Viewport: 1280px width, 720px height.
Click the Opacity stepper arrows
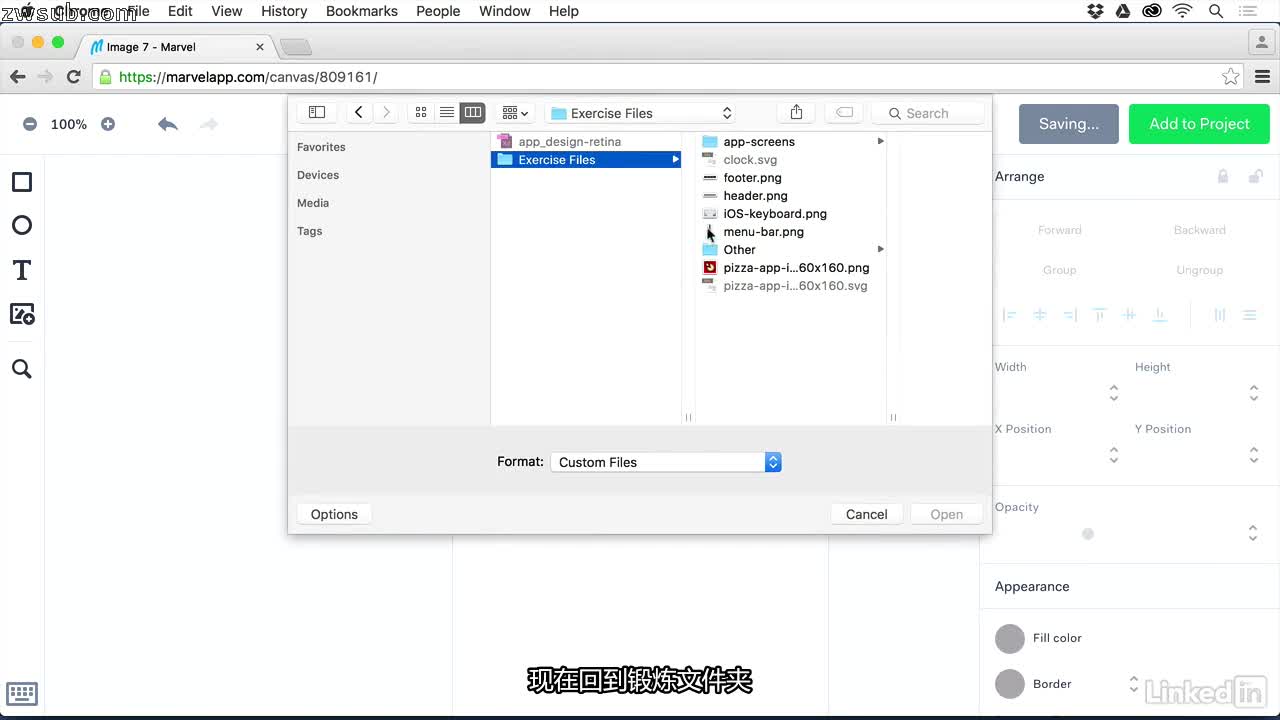point(1253,533)
